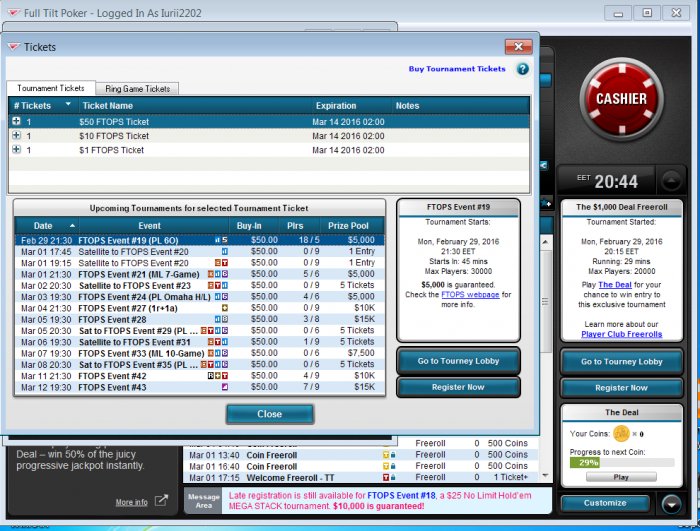Close the Tickets dialog with Close button
This screenshot has width=700, height=531.
[270, 414]
